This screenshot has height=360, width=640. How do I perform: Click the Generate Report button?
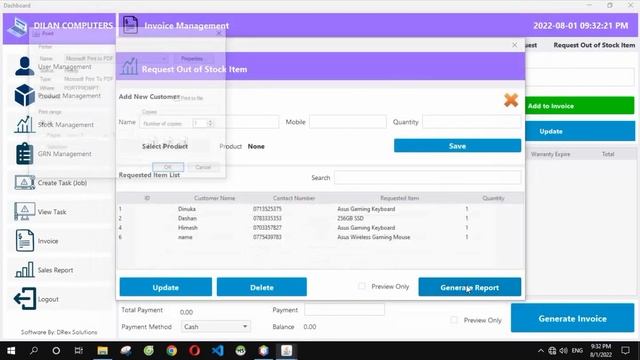[469, 287]
